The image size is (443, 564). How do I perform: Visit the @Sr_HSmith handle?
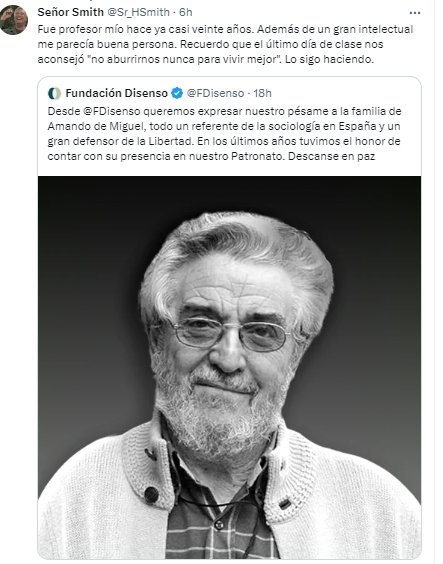point(138,12)
